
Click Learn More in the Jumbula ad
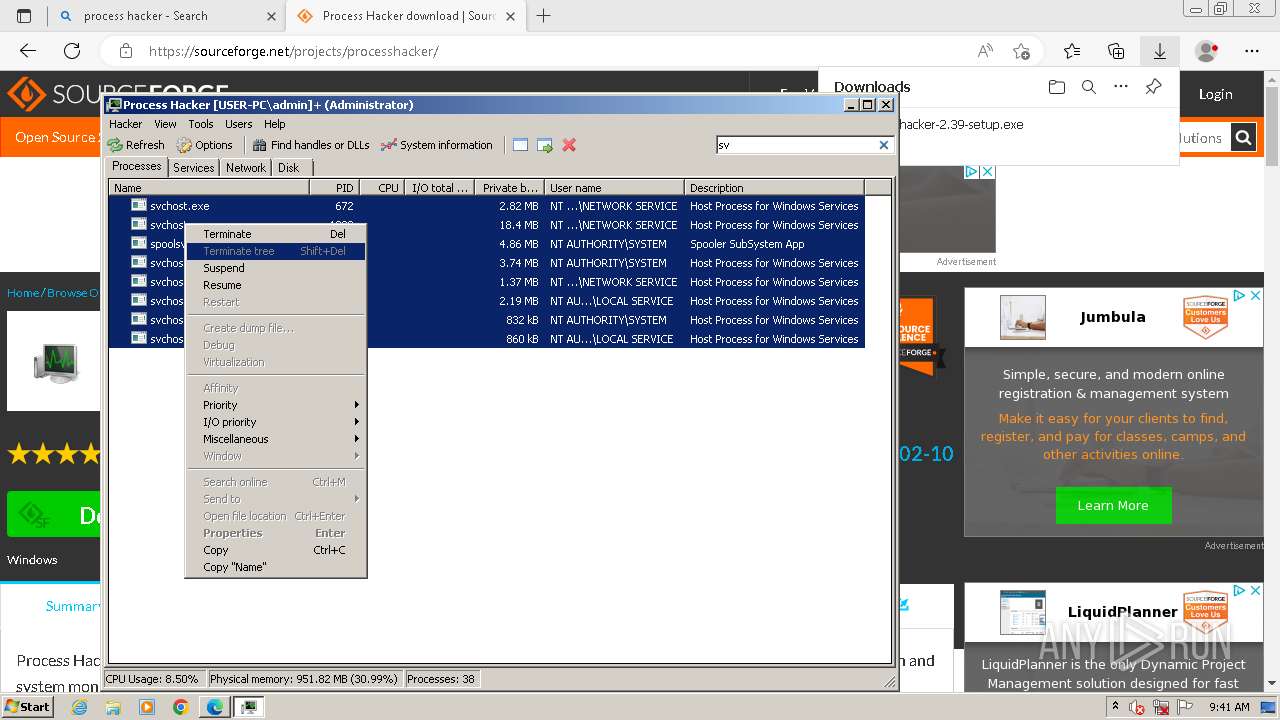[1113, 505]
